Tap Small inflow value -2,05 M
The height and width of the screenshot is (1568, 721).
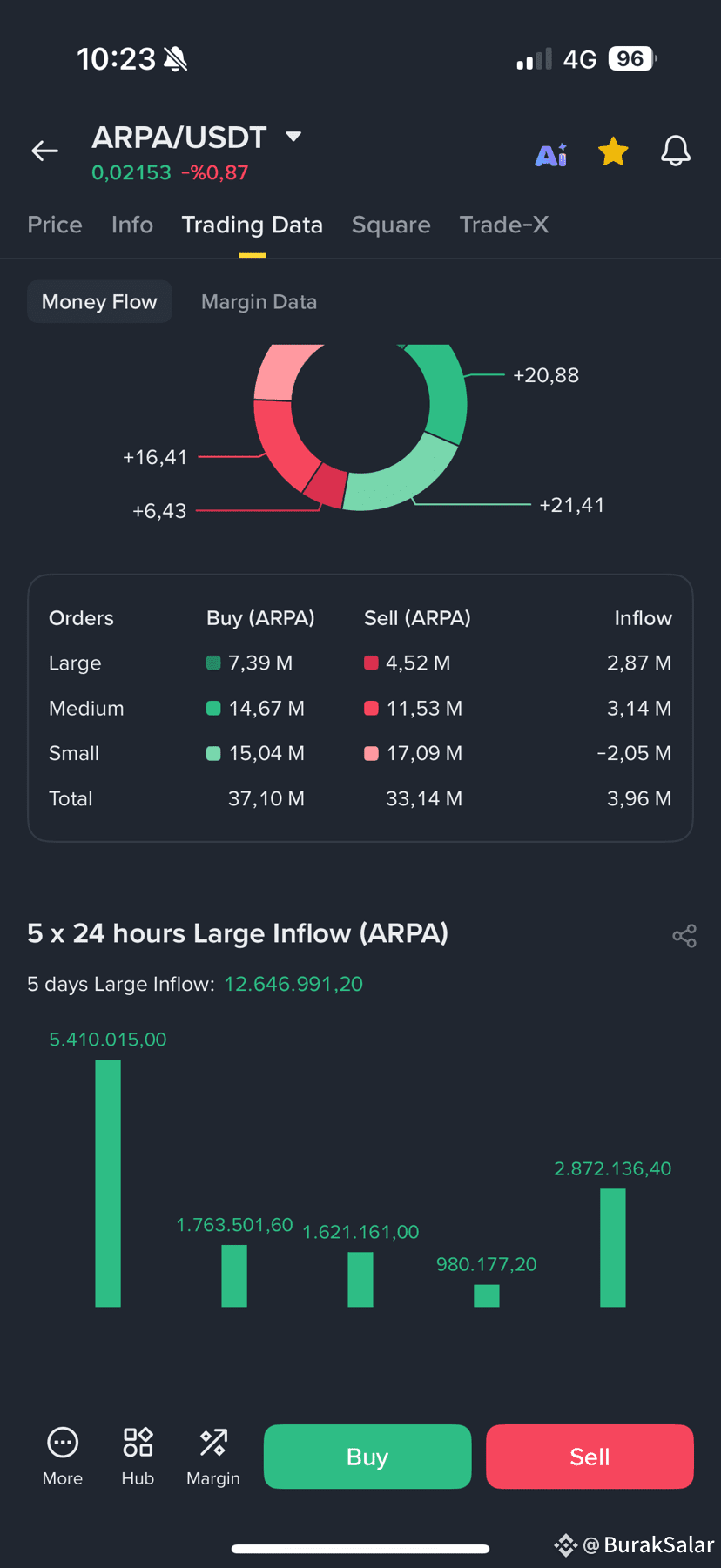[634, 753]
